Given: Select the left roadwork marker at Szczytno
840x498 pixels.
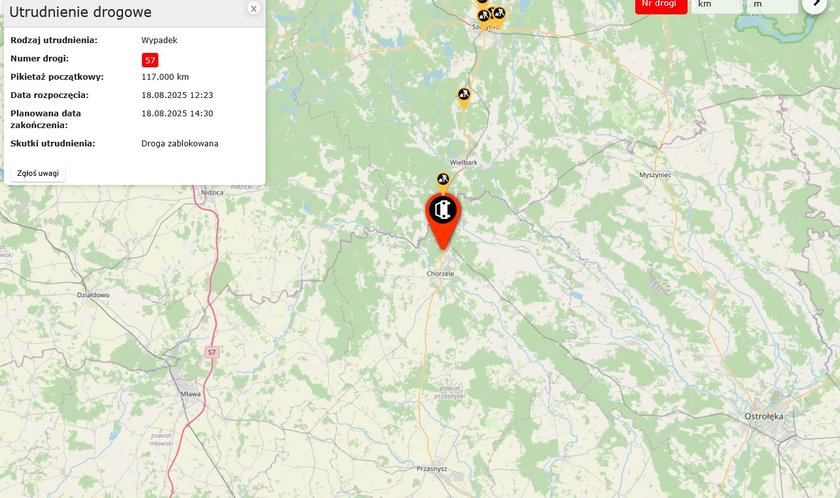Looking at the screenshot, I should point(484,18).
